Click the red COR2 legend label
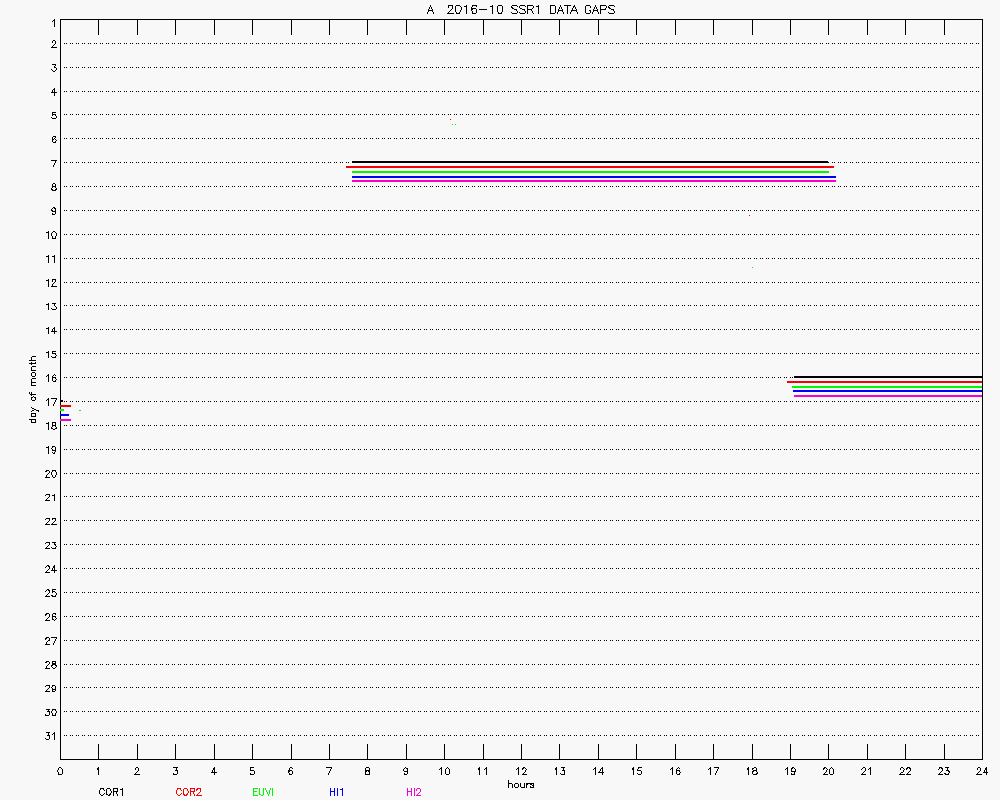Image resolution: width=1000 pixels, height=800 pixels. point(188,792)
